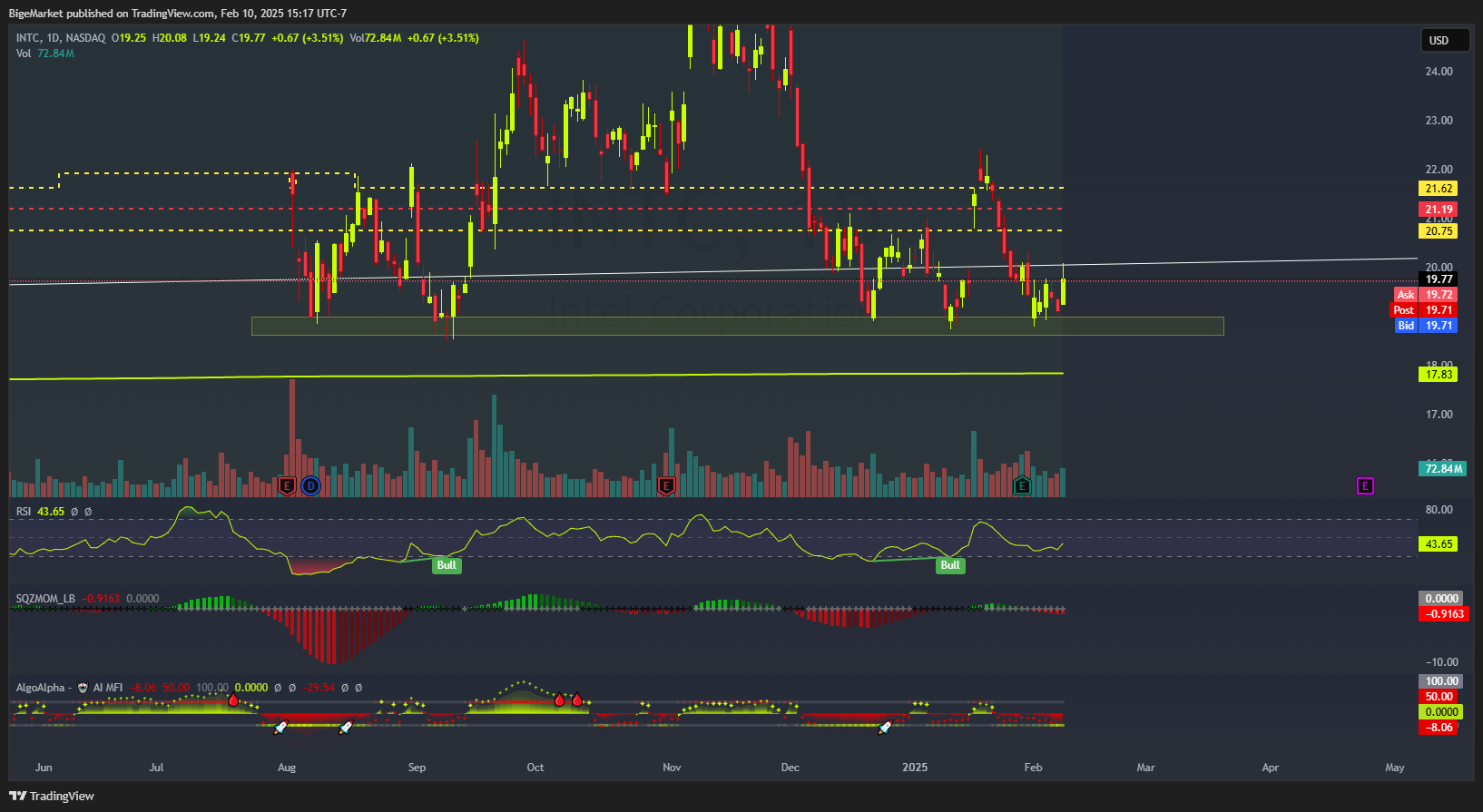Click the 24.00 price scale value
Screen dimensions: 1483x812
[1439, 72]
